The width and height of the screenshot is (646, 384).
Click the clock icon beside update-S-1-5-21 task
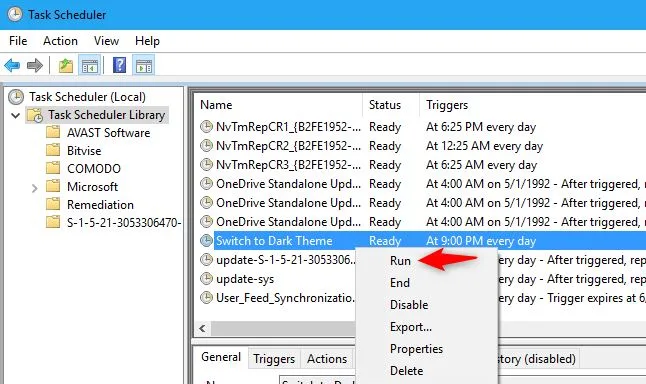click(x=206, y=260)
